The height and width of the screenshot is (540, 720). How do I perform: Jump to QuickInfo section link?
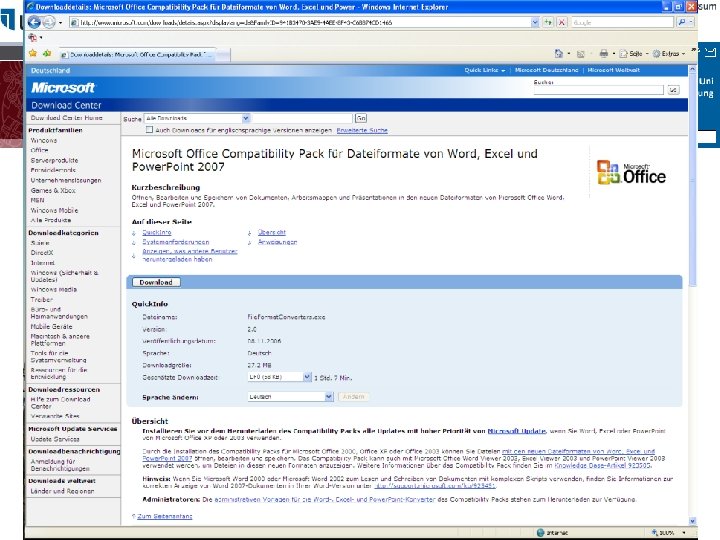(157, 232)
